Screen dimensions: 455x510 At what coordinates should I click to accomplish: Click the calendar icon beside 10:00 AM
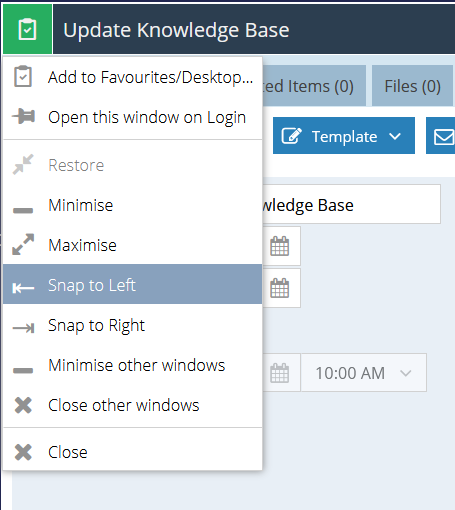point(279,373)
